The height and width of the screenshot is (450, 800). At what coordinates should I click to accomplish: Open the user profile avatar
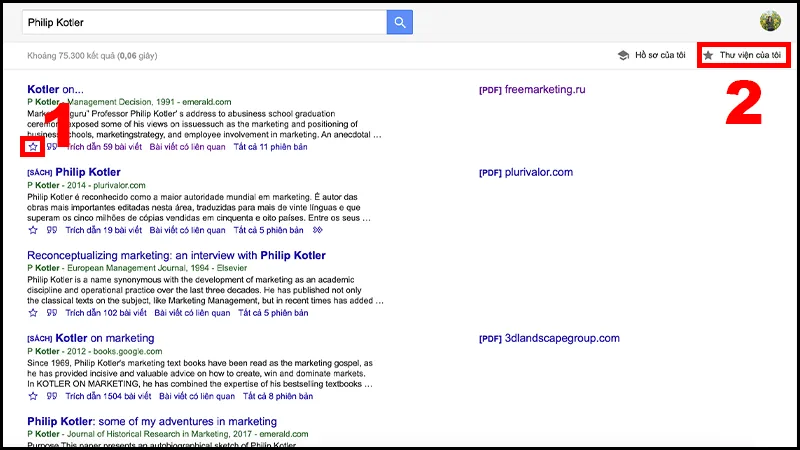[x=770, y=22]
